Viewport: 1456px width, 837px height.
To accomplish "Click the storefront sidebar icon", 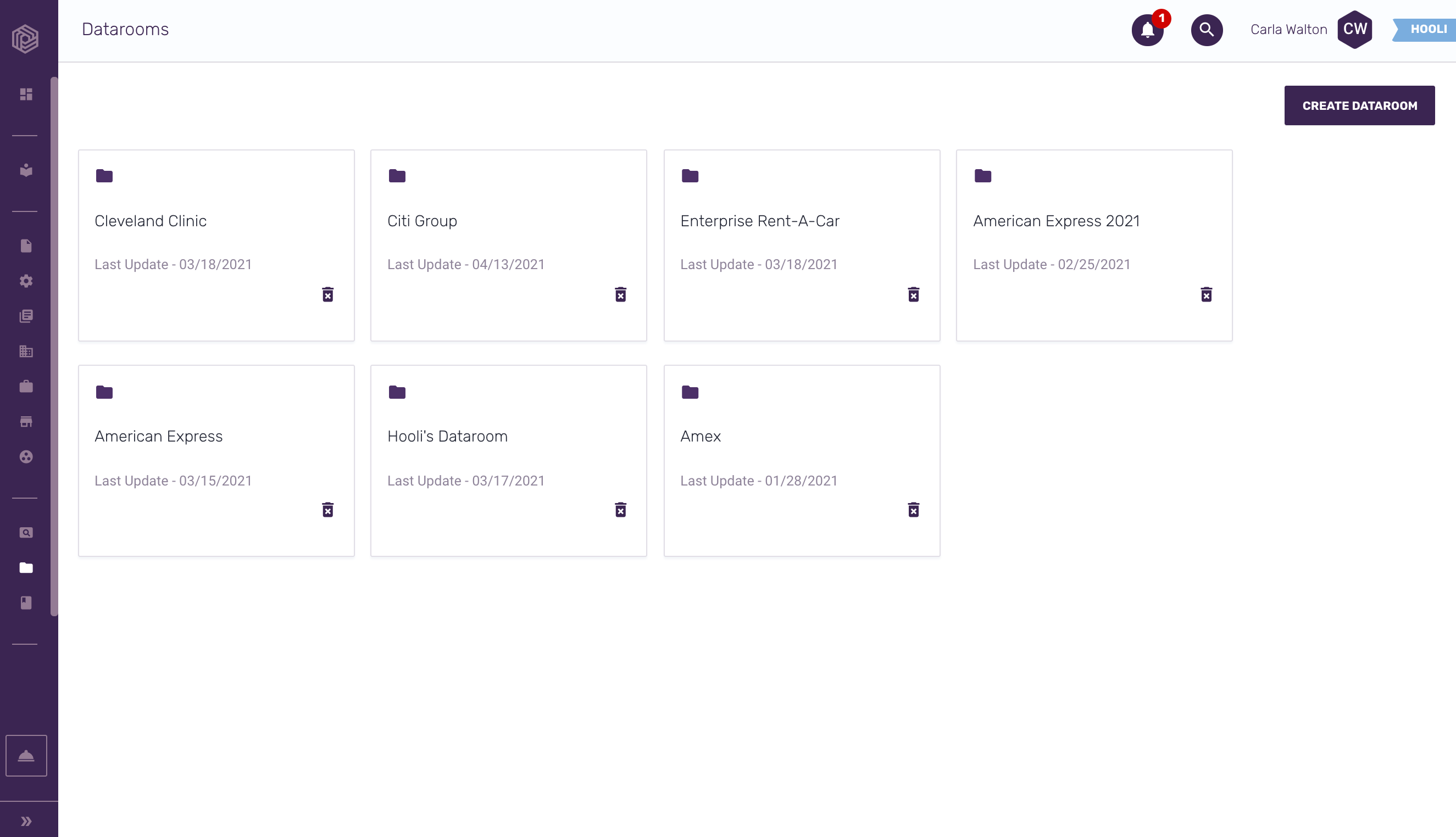I will tap(26, 421).
